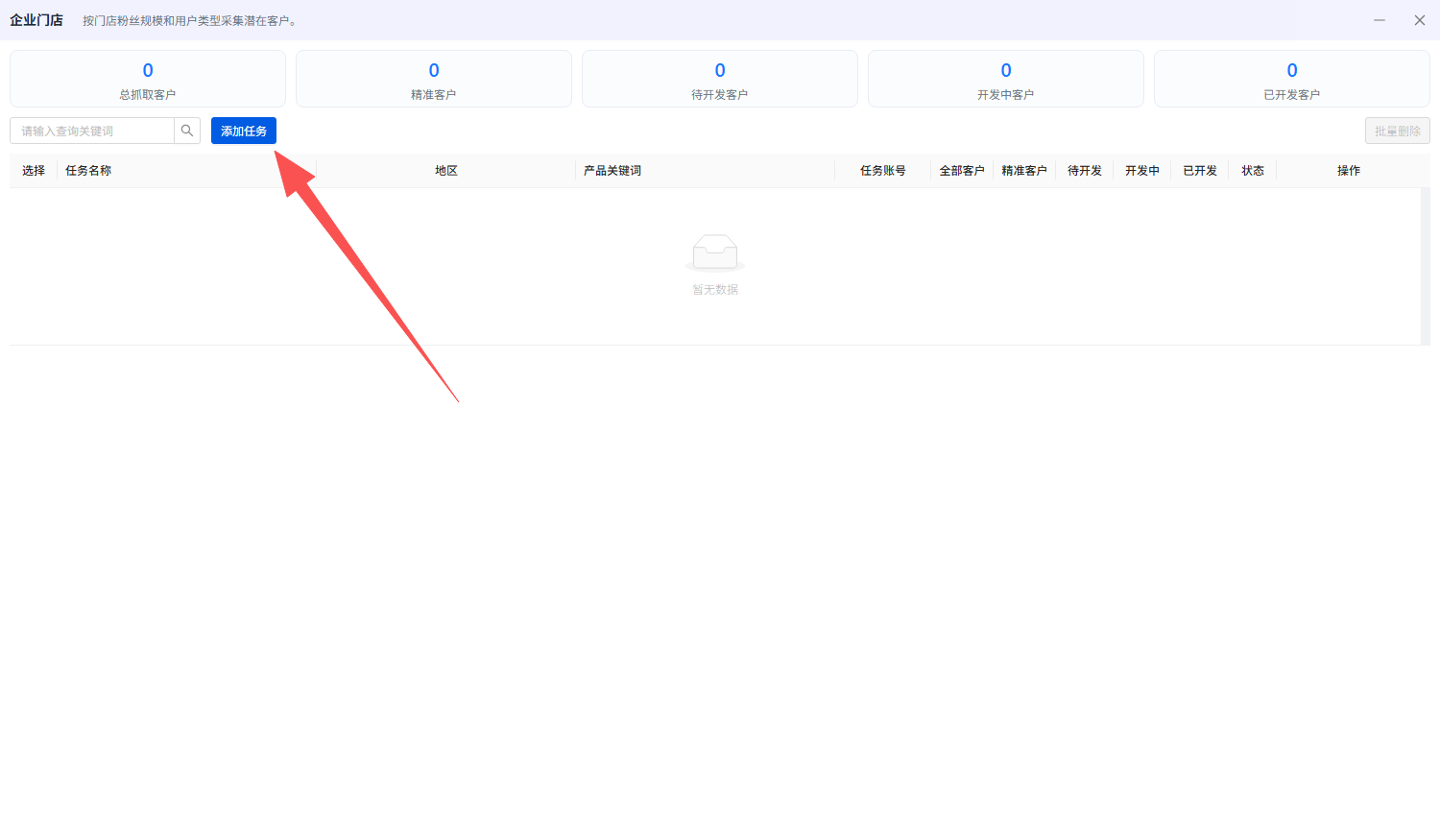Minimize the 企业门店 window

[1380, 20]
